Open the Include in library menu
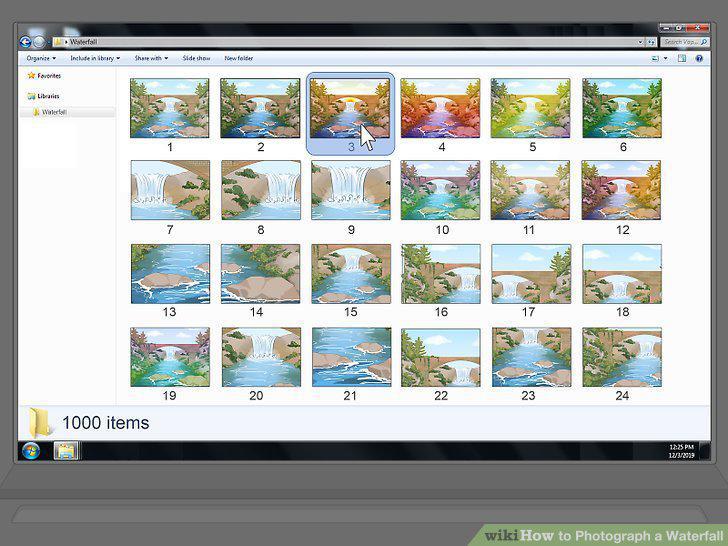The image size is (728, 546). pos(95,58)
